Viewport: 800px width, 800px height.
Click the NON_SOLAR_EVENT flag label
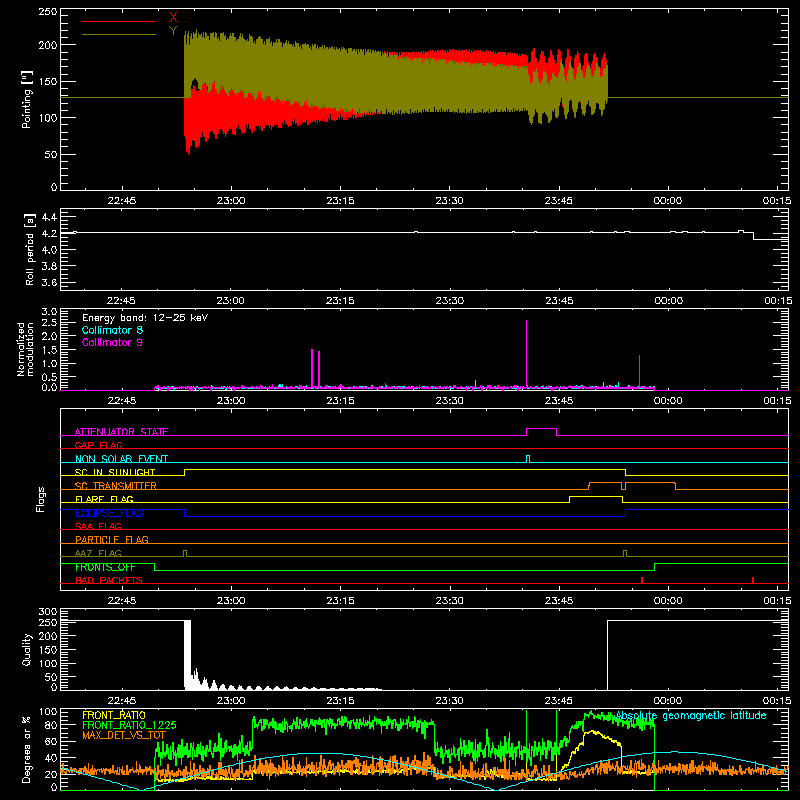tap(121, 459)
